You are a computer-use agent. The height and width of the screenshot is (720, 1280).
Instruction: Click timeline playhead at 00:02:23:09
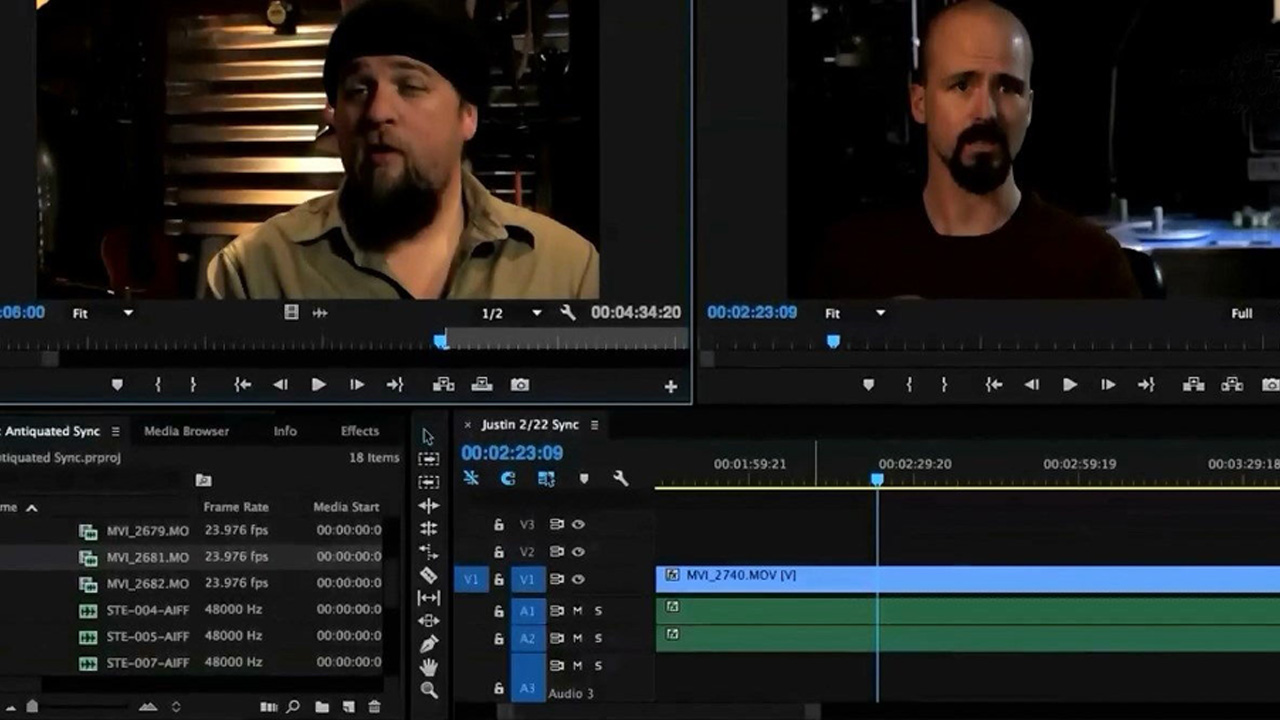877,480
